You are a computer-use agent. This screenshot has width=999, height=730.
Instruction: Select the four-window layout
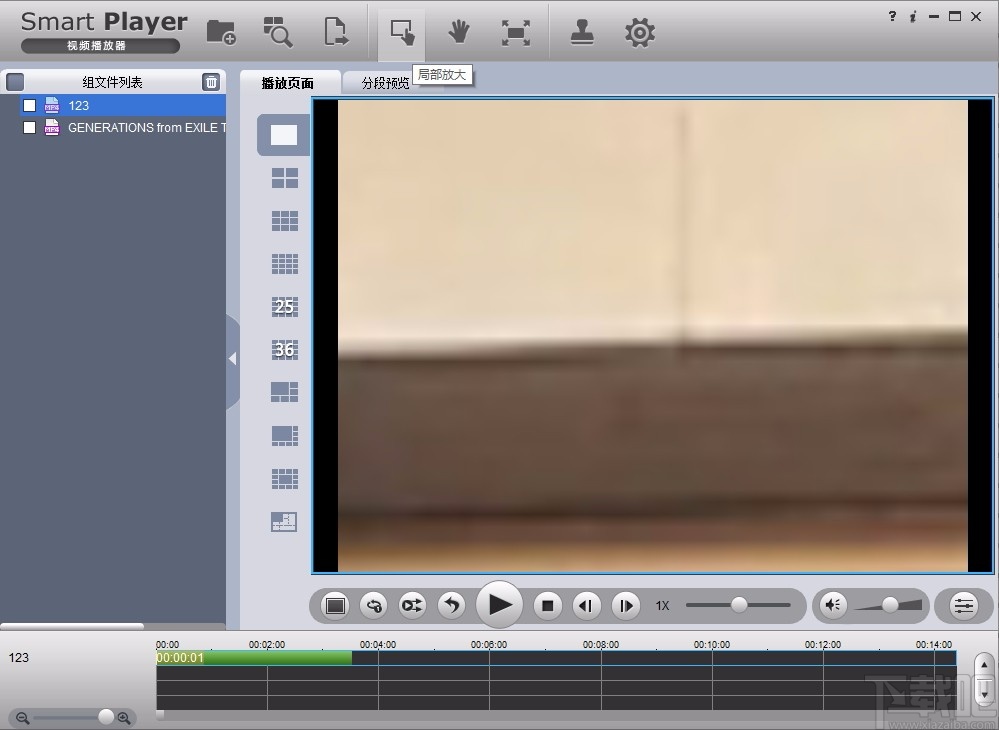click(284, 178)
